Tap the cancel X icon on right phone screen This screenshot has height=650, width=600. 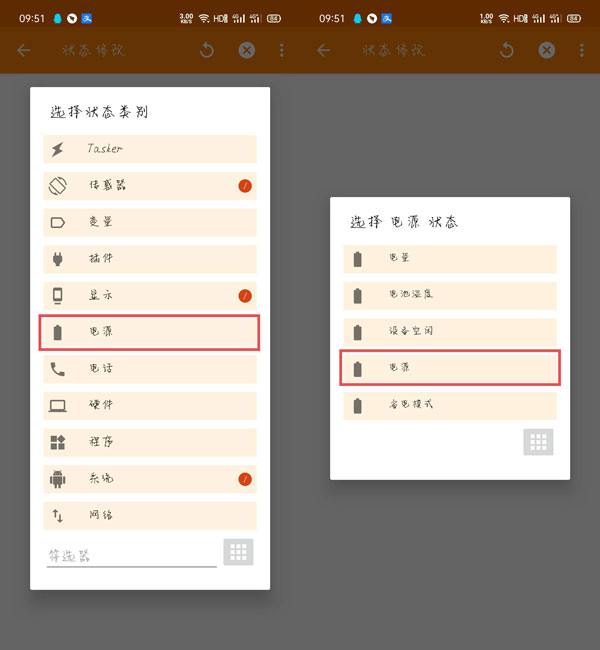coord(547,51)
